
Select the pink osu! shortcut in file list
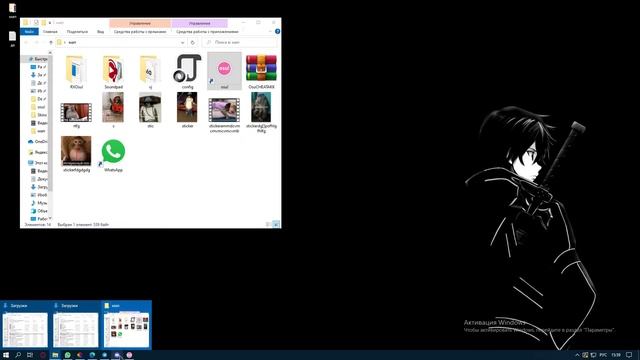coord(224,71)
